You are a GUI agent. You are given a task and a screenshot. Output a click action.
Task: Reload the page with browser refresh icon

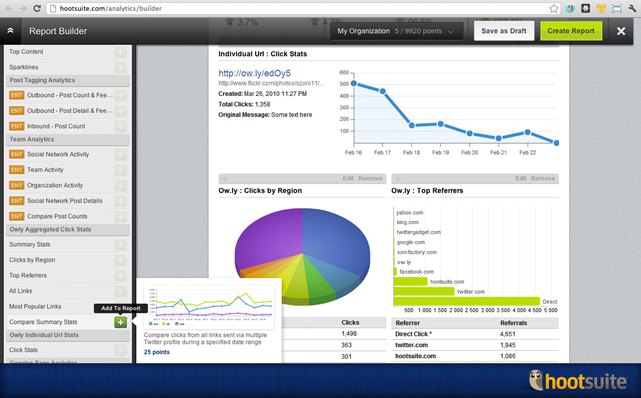37,8
